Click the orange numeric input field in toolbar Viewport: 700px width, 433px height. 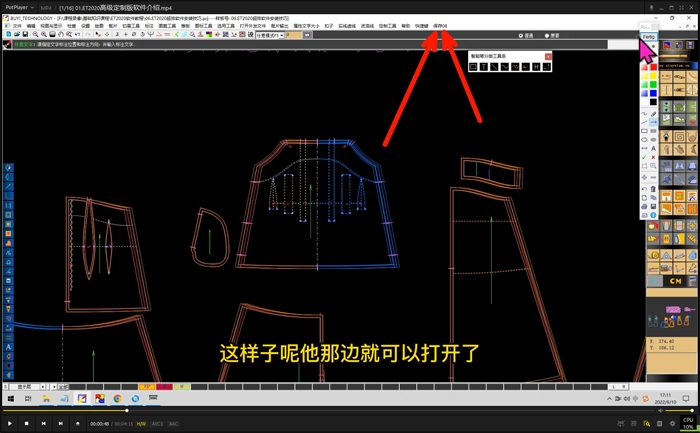(294, 35)
